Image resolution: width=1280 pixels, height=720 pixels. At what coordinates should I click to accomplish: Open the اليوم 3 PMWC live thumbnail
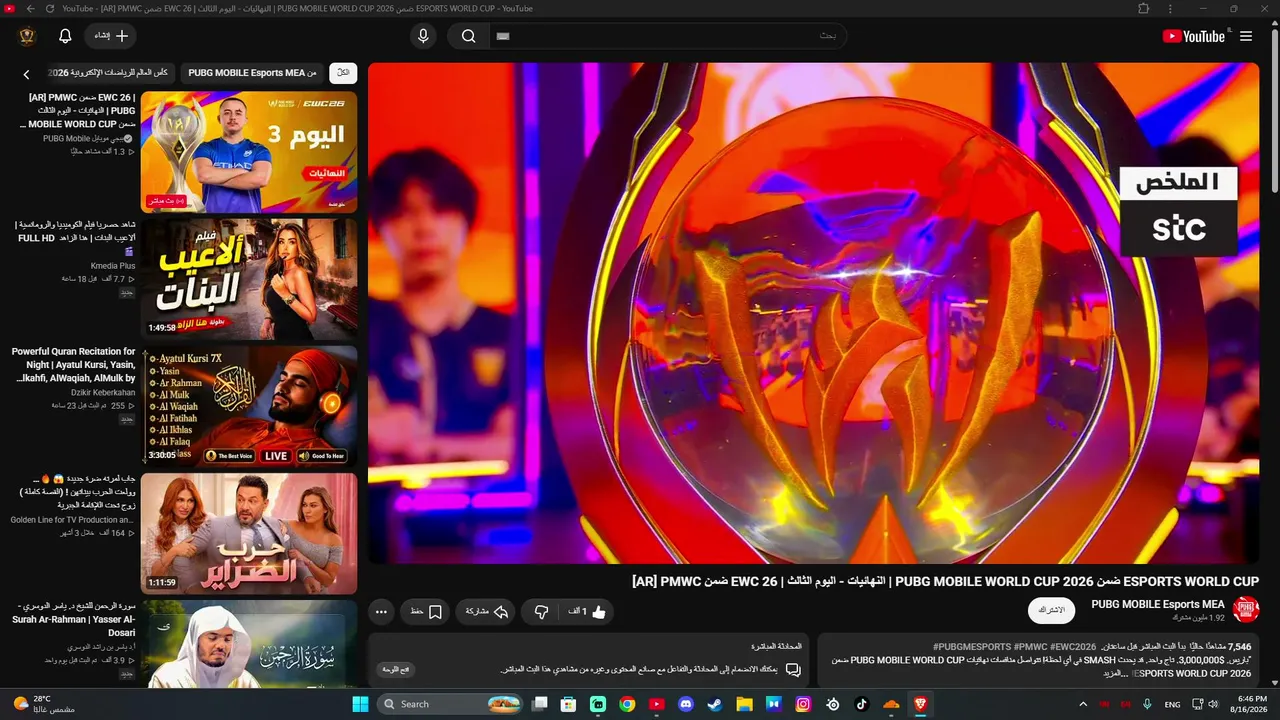(249, 152)
